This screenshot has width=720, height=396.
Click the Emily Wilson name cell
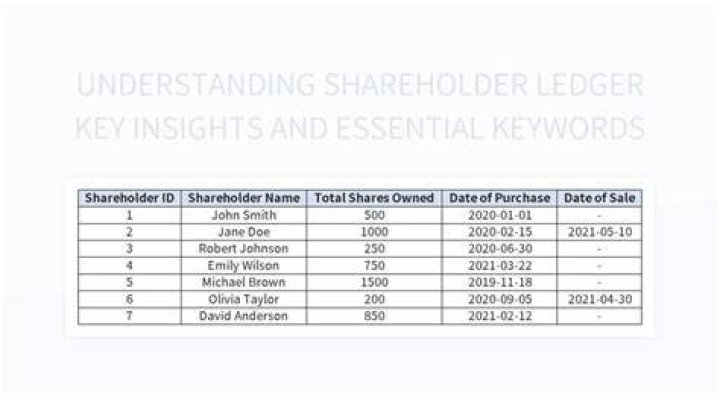click(x=243, y=266)
